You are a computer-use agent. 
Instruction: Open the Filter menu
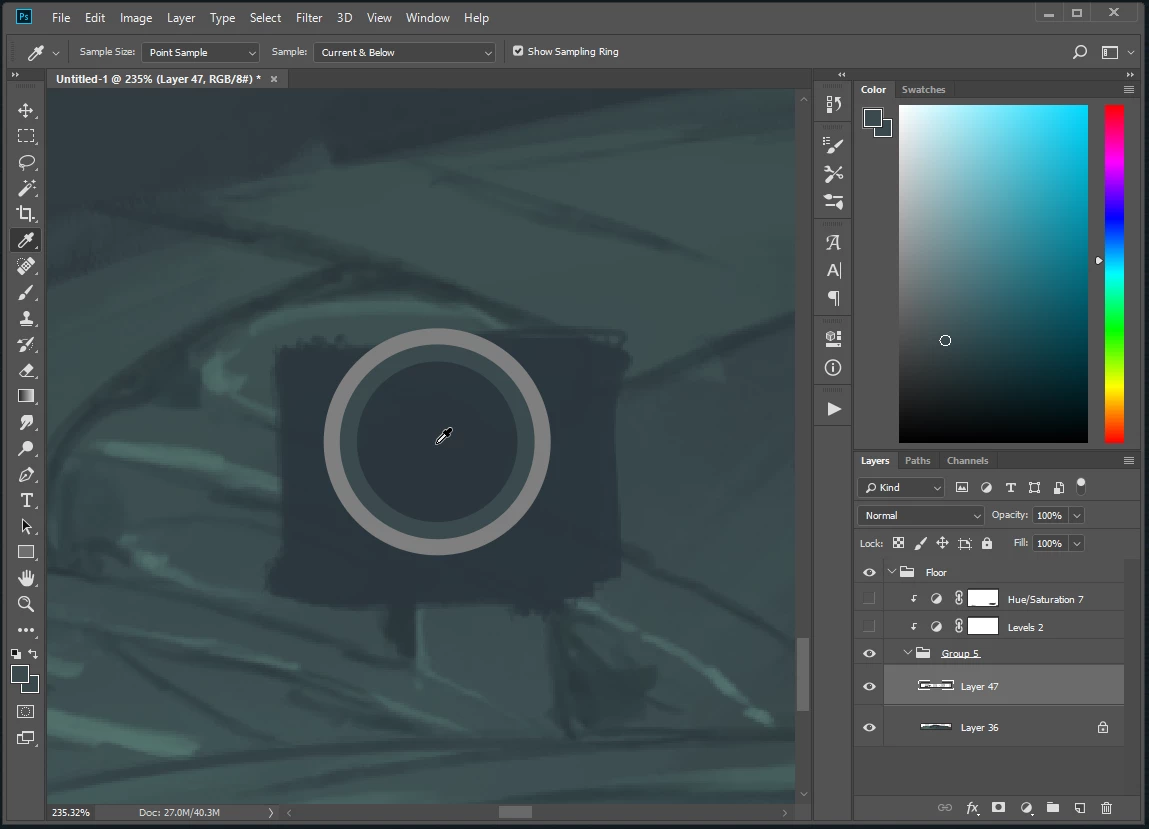coord(309,18)
